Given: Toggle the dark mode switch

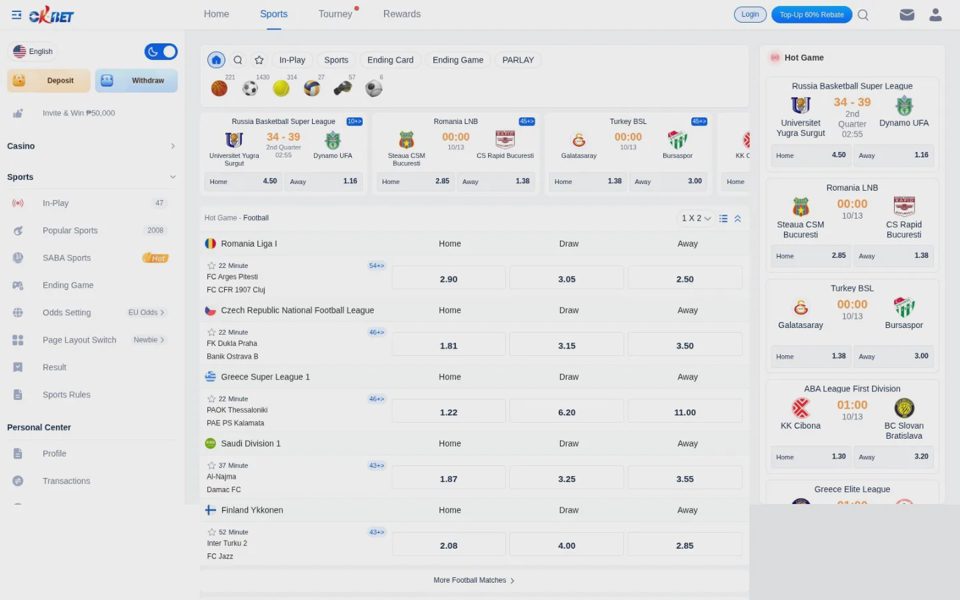Looking at the screenshot, I should [160, 51].
